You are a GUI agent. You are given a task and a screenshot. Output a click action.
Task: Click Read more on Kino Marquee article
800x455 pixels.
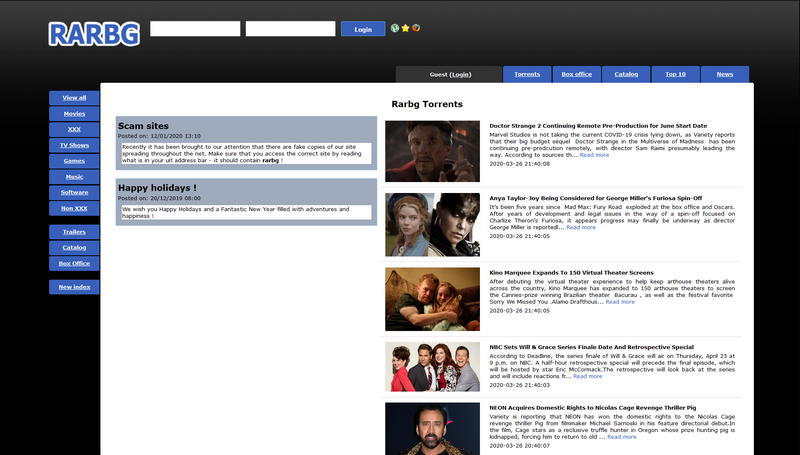(620, 302)
